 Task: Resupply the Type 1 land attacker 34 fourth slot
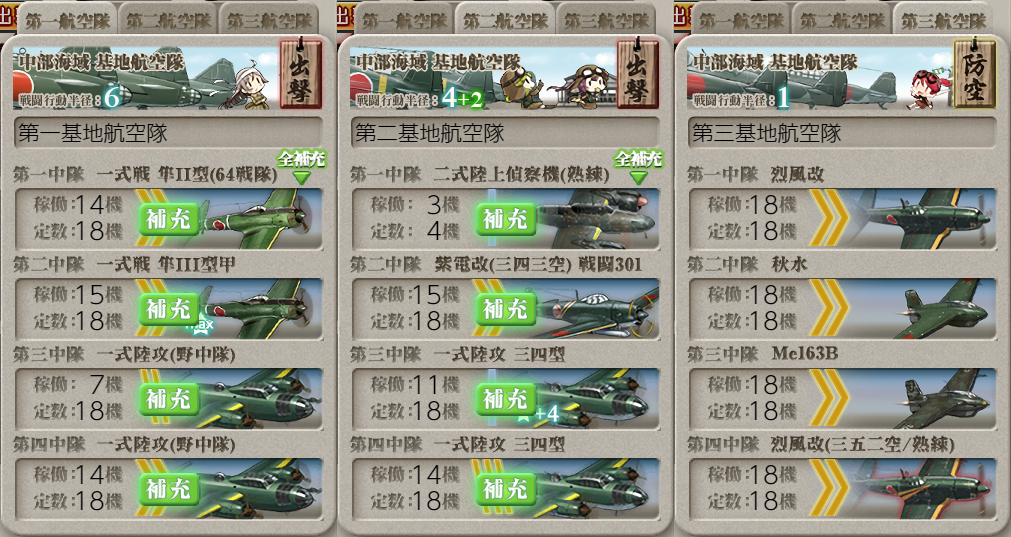[506, 489]
